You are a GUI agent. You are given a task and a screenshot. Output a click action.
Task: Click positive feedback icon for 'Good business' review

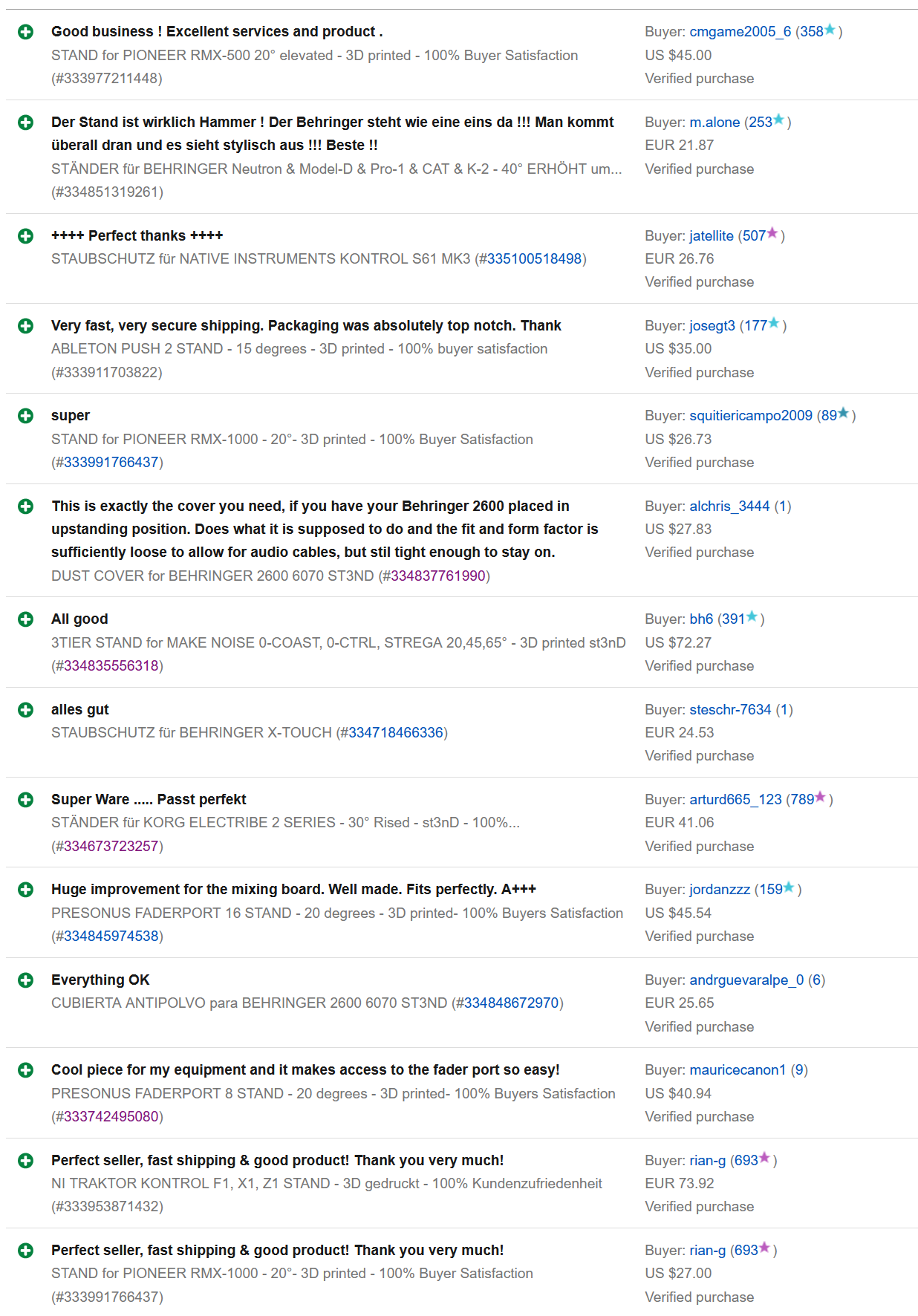point(25,32)
